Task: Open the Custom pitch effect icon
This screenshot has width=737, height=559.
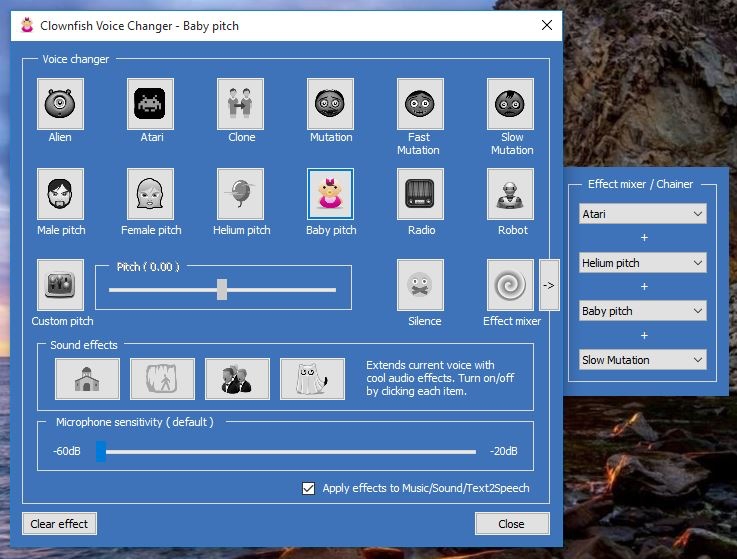Action: pyautogui.click(x=60, y=285)
